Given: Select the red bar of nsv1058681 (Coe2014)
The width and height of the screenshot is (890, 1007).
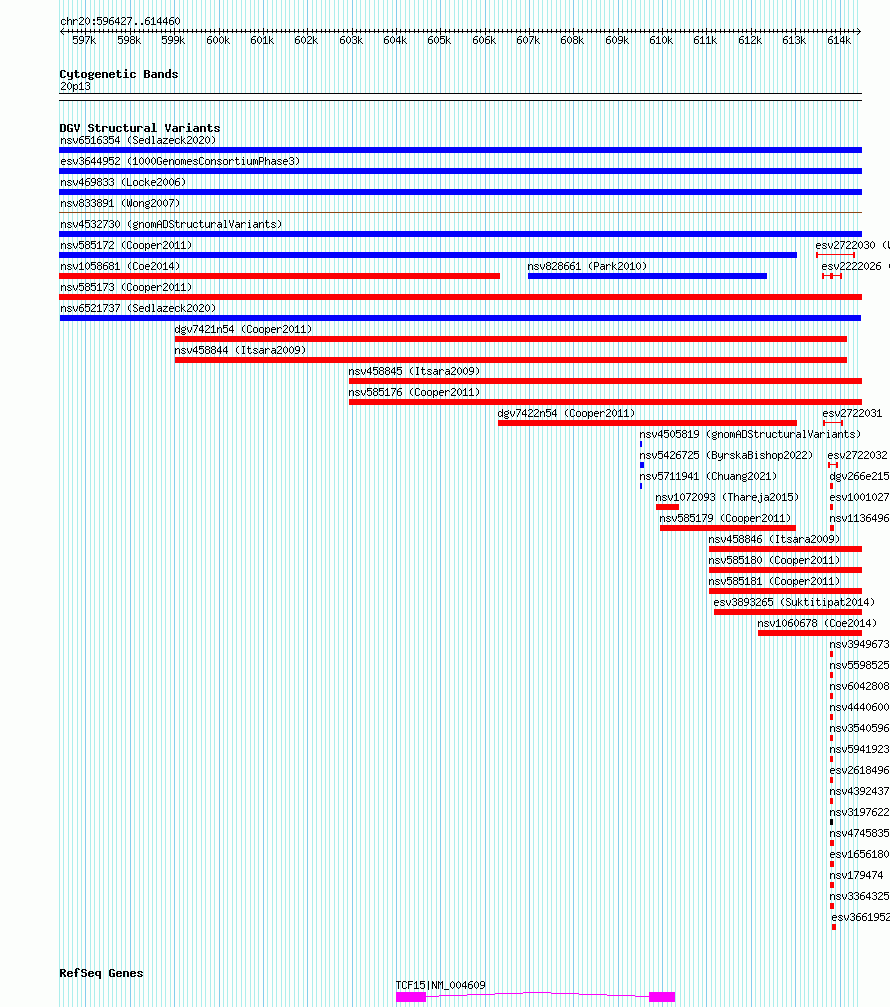Looking at the screenshot, I should click(x=279, y=276).
